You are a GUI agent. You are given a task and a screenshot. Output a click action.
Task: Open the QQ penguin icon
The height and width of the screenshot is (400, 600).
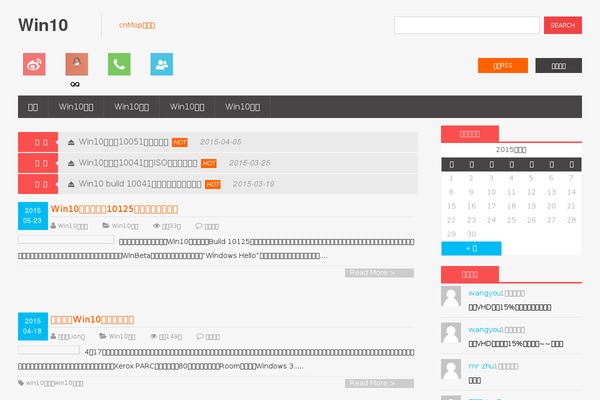77,64
